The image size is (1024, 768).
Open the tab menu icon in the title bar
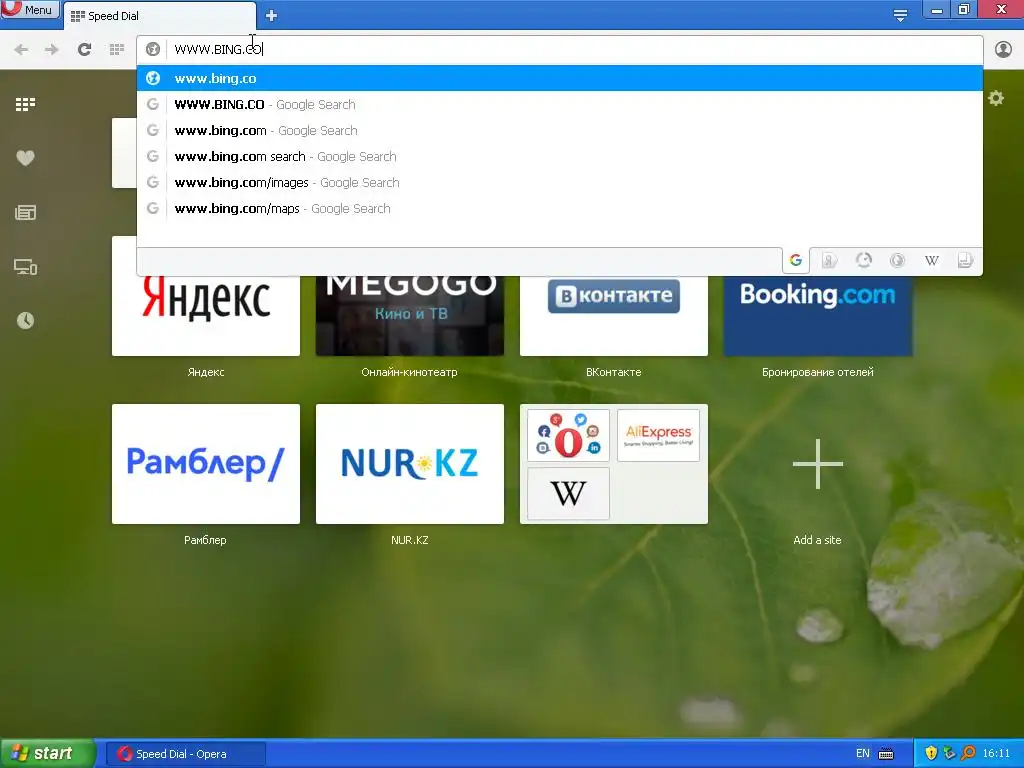click(900, 15)
